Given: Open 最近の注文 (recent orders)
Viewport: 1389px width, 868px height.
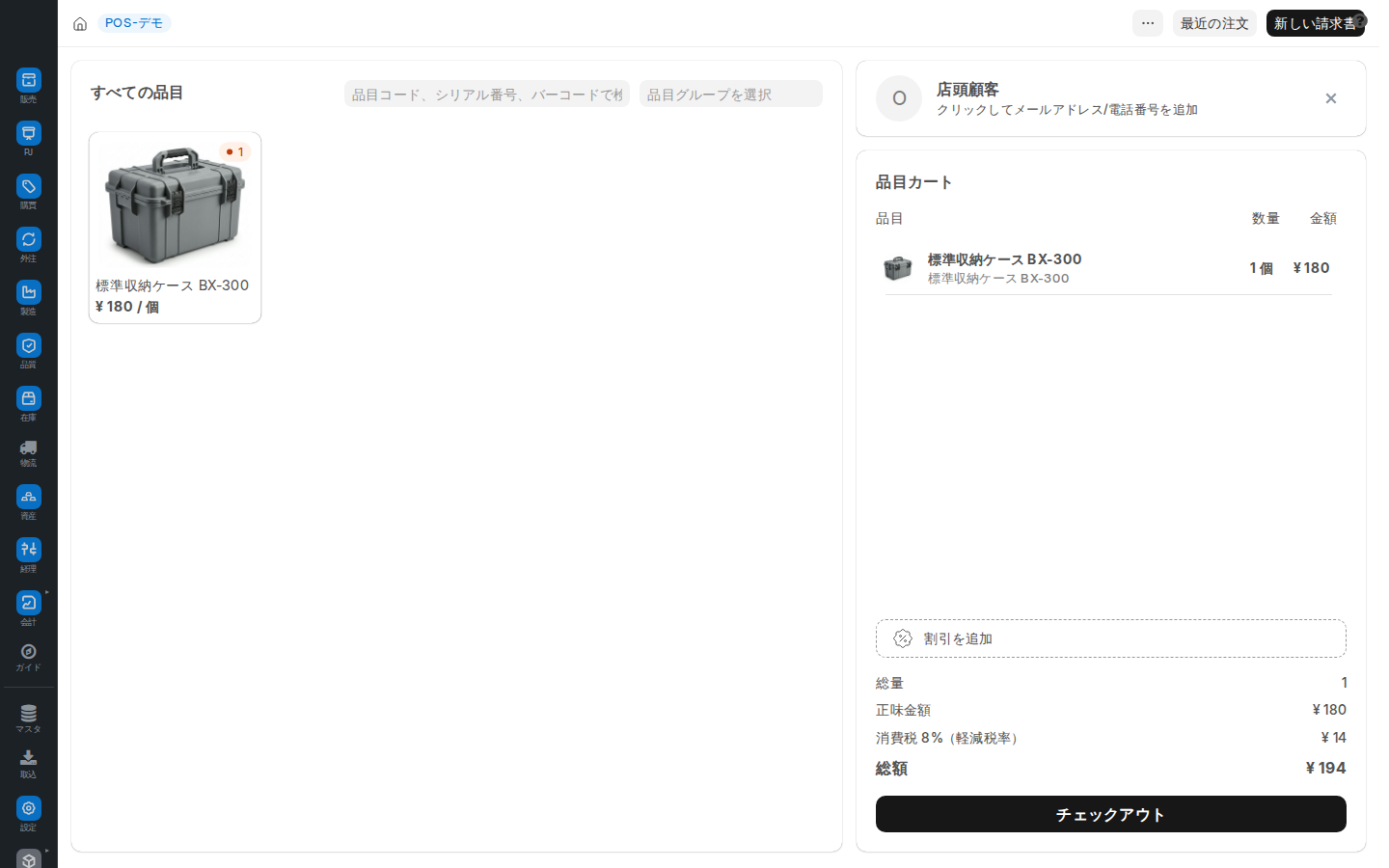Looking at the screenshot, I should [1214, 23].
